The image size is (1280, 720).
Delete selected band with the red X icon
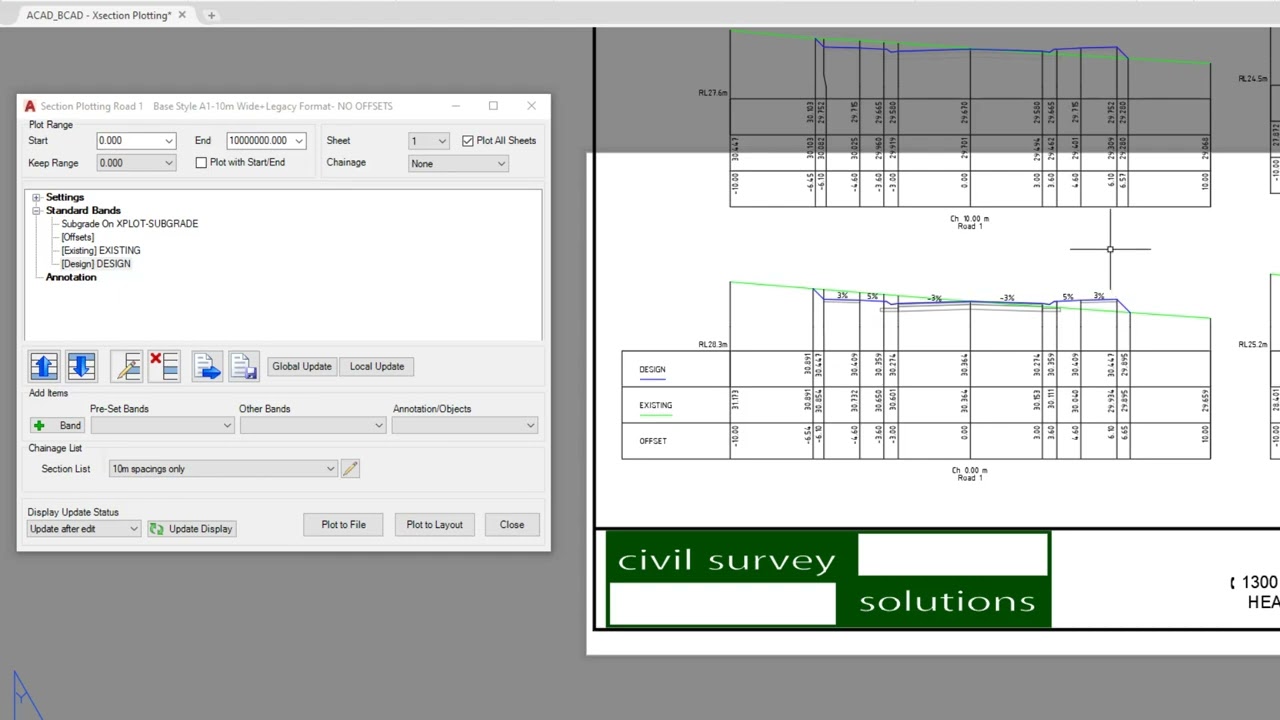(x=164, y=366)
